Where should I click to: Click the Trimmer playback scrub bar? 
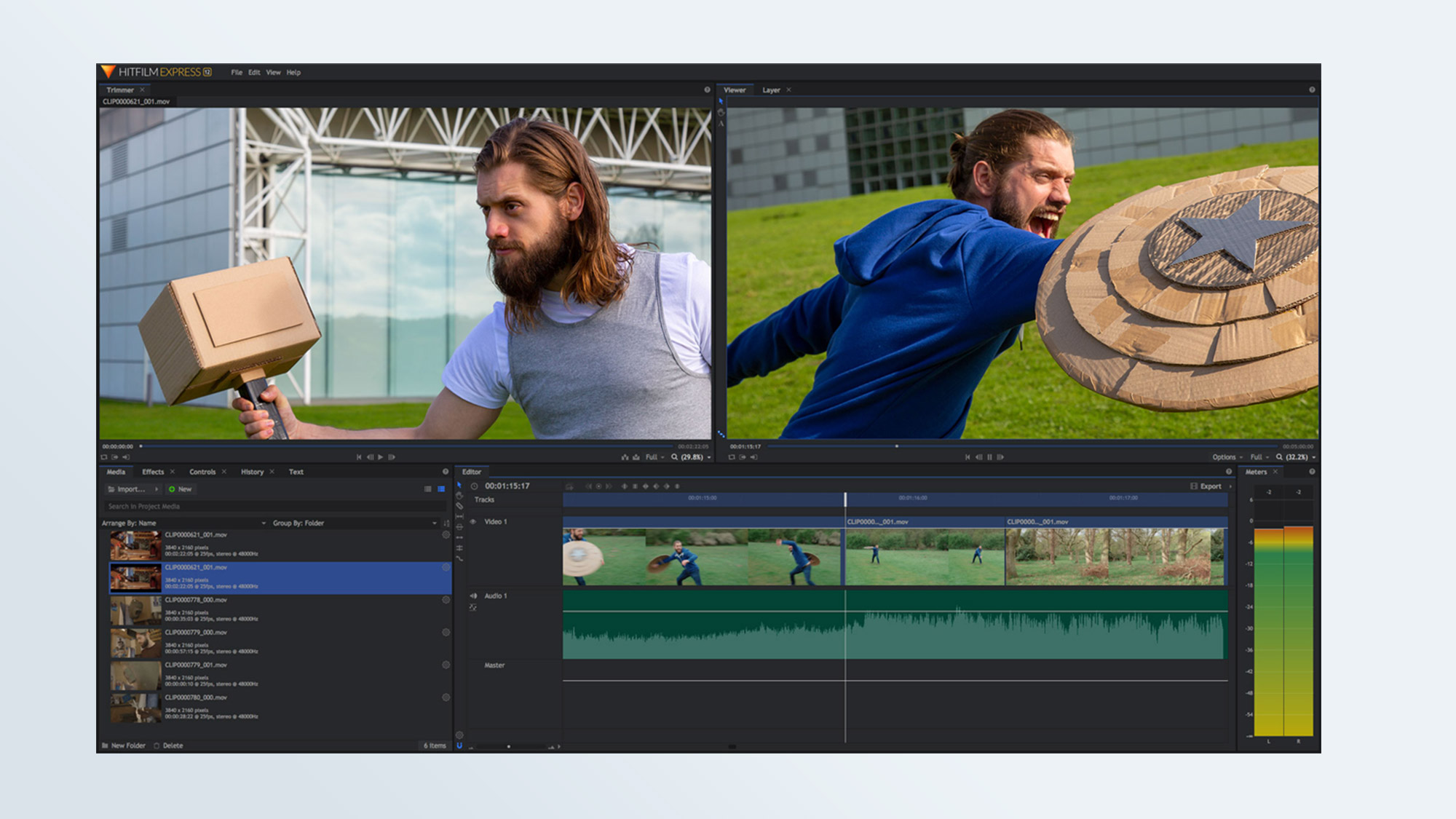point(406,446)
